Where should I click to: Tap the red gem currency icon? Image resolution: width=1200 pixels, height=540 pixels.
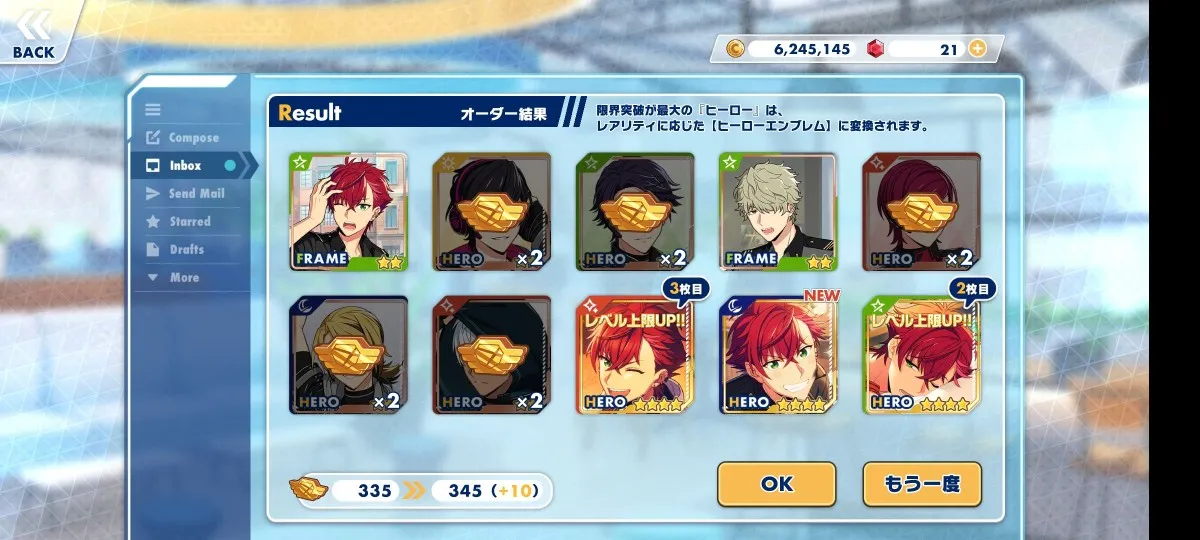click(876, 48)
